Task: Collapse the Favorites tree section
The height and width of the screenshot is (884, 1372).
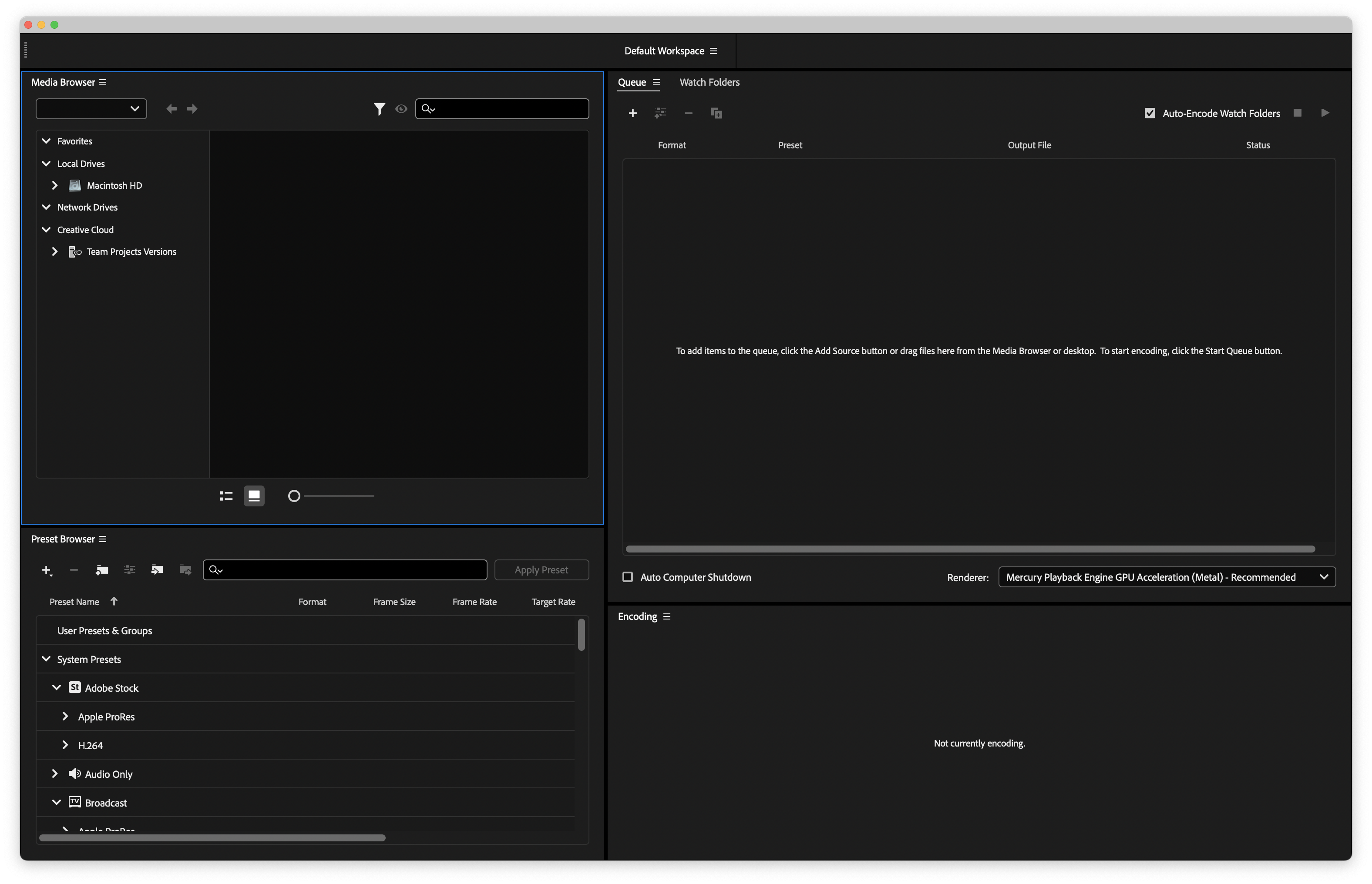Action: [x=46, y=141]
